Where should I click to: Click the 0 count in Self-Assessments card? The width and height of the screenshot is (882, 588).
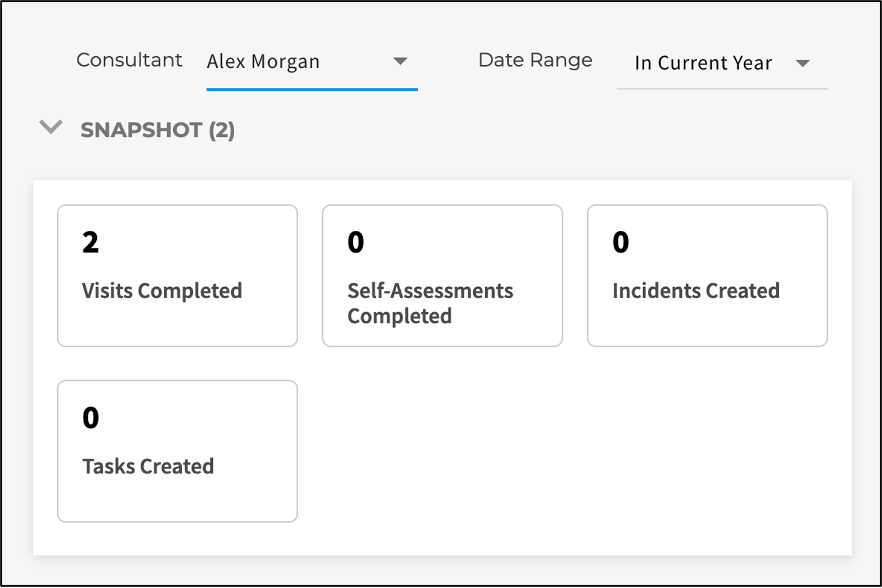tap(356, 243)
